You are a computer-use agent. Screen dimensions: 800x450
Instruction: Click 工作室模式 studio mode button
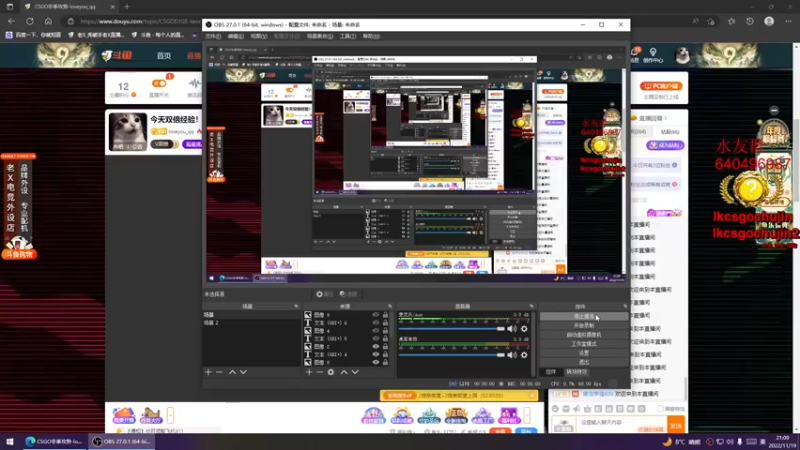[584, 344]
